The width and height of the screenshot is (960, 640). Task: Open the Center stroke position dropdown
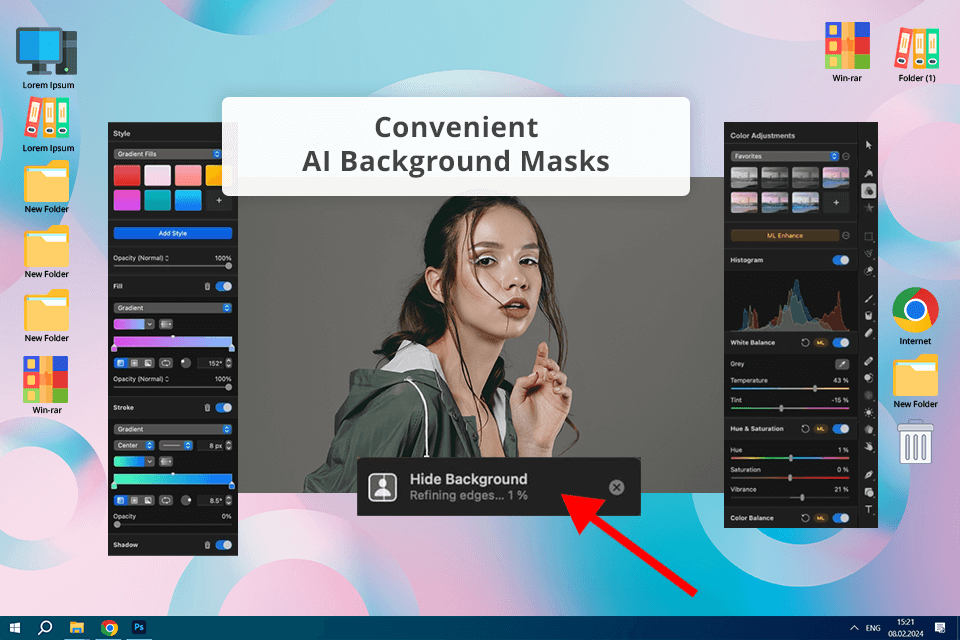[134, 445]
